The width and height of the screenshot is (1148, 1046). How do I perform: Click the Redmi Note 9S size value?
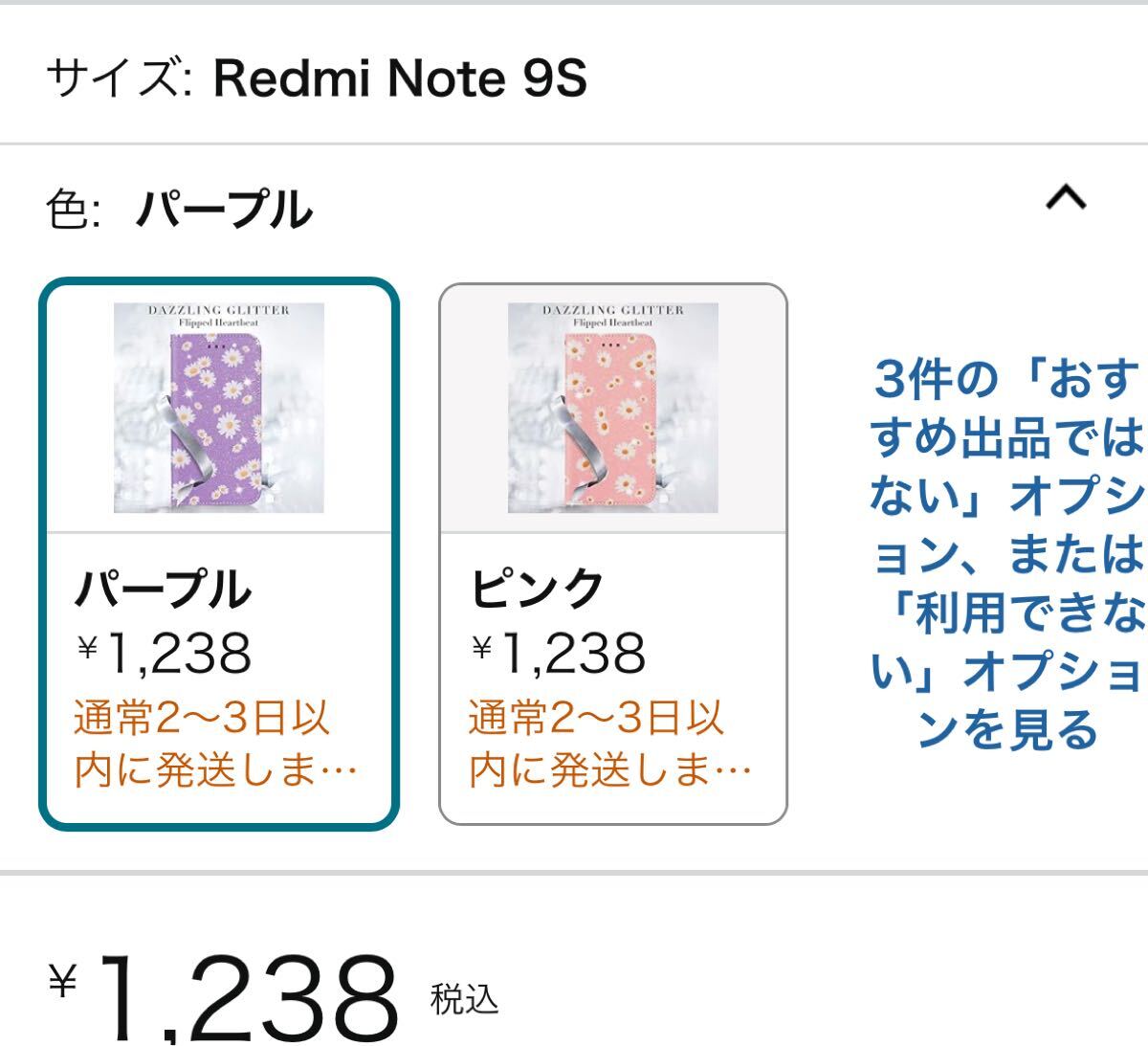tap(400, 78)
